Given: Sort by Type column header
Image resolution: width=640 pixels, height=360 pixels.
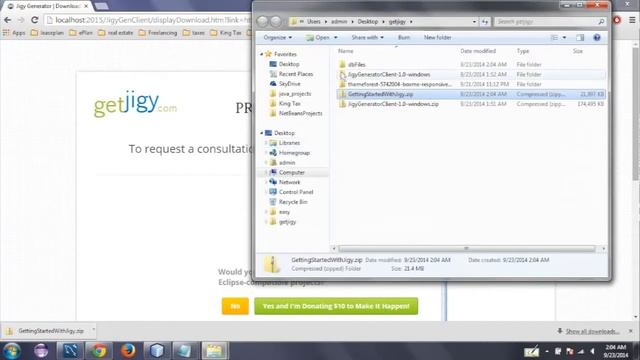Looking at the screenshot, I should (523, 51).
